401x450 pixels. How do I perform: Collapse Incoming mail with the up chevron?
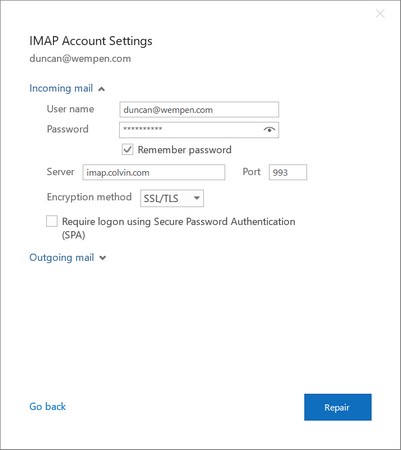click(x=102, y=89)
